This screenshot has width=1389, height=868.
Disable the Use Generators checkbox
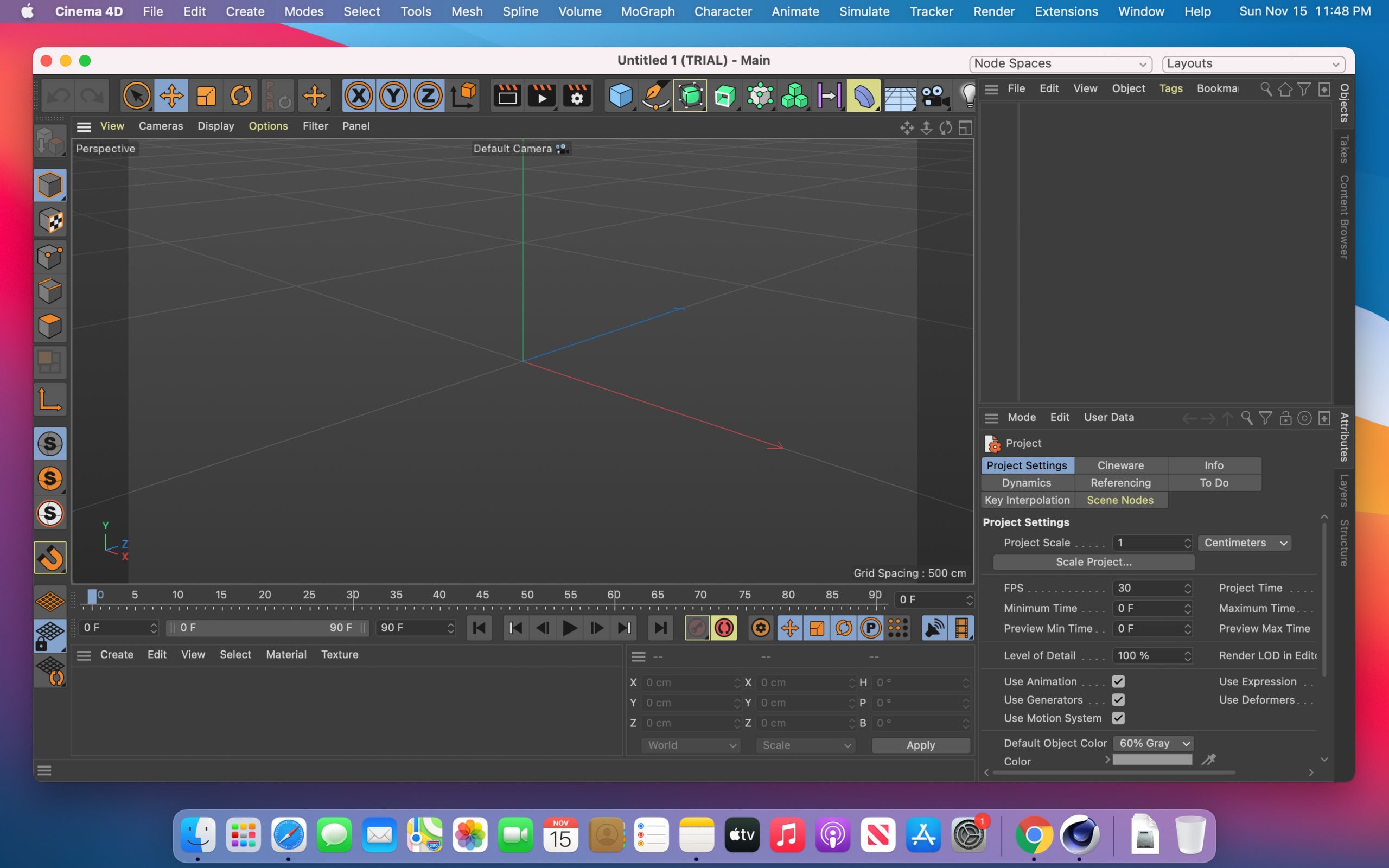(1119, 700)
